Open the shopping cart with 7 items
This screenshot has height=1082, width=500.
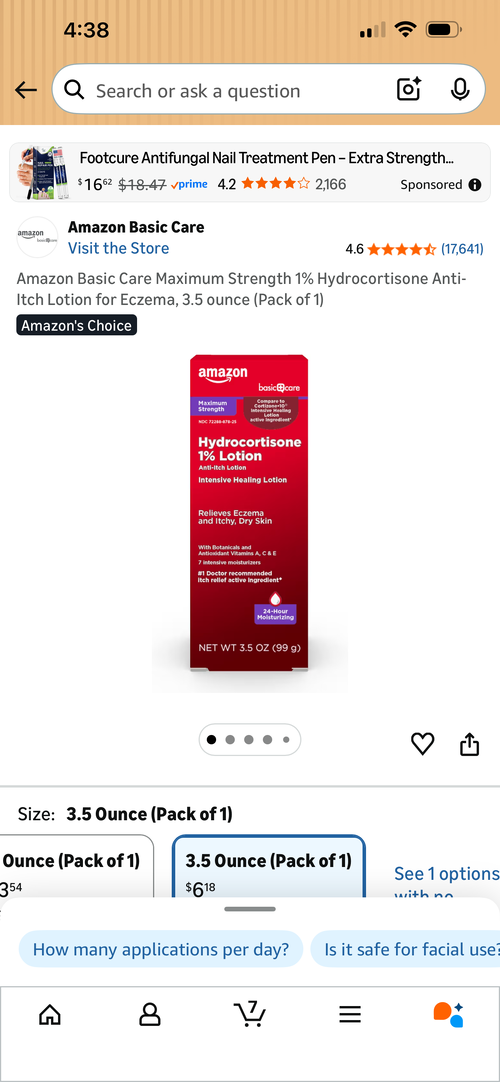click(x=250, y=1013)
